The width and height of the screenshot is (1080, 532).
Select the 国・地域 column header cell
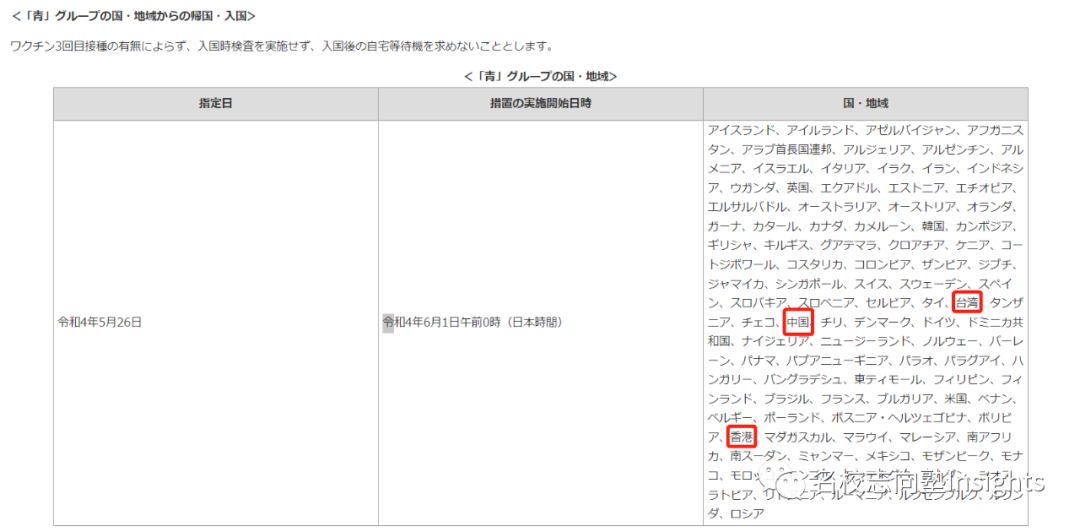866,104
